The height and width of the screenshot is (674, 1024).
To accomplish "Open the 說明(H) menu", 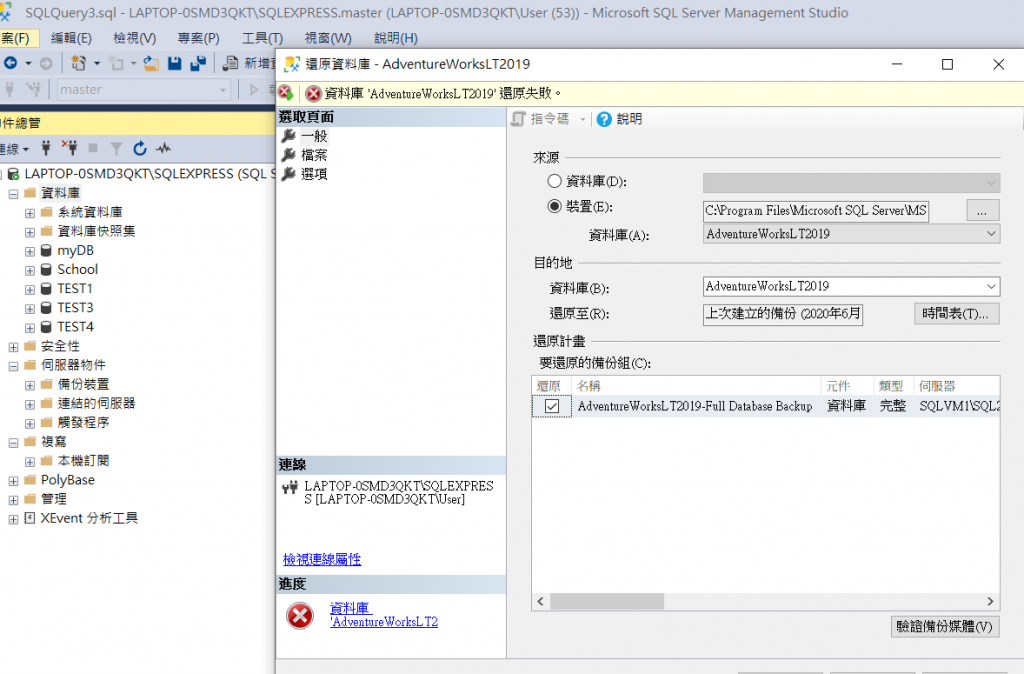I will 396,39.
